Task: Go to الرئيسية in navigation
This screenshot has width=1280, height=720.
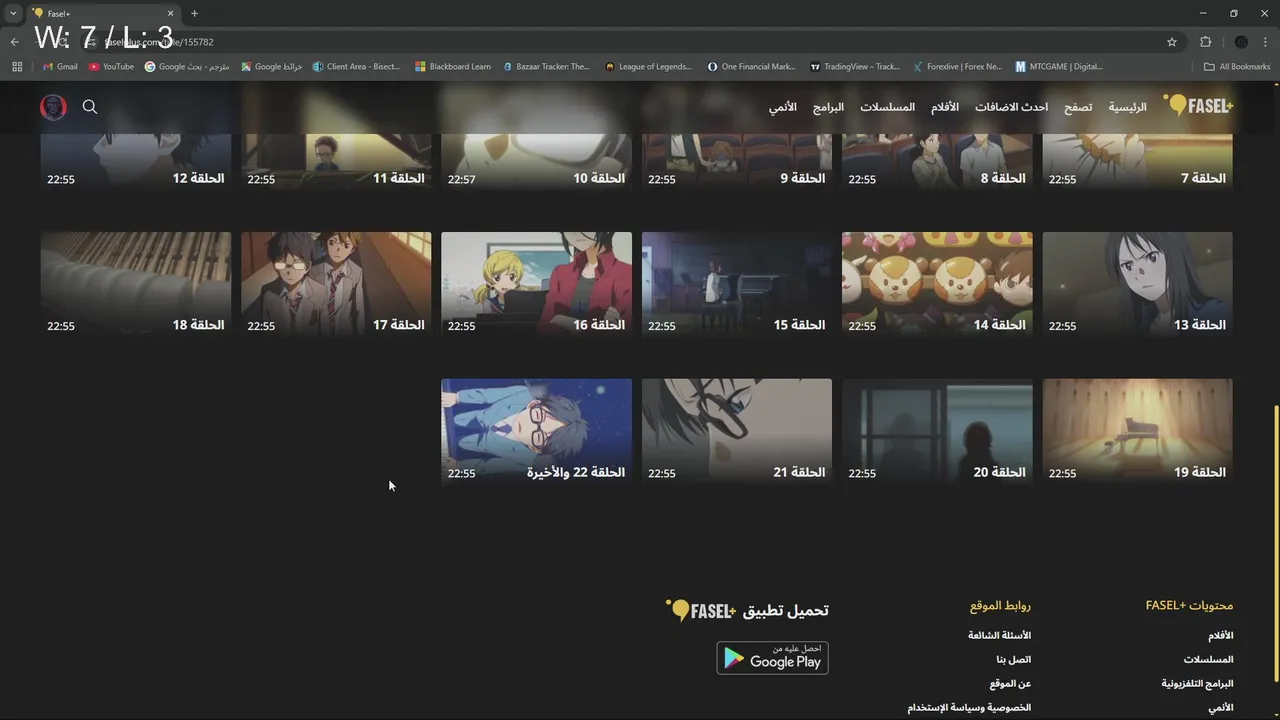Action: pyautogui.click(x=1128, y=107)
